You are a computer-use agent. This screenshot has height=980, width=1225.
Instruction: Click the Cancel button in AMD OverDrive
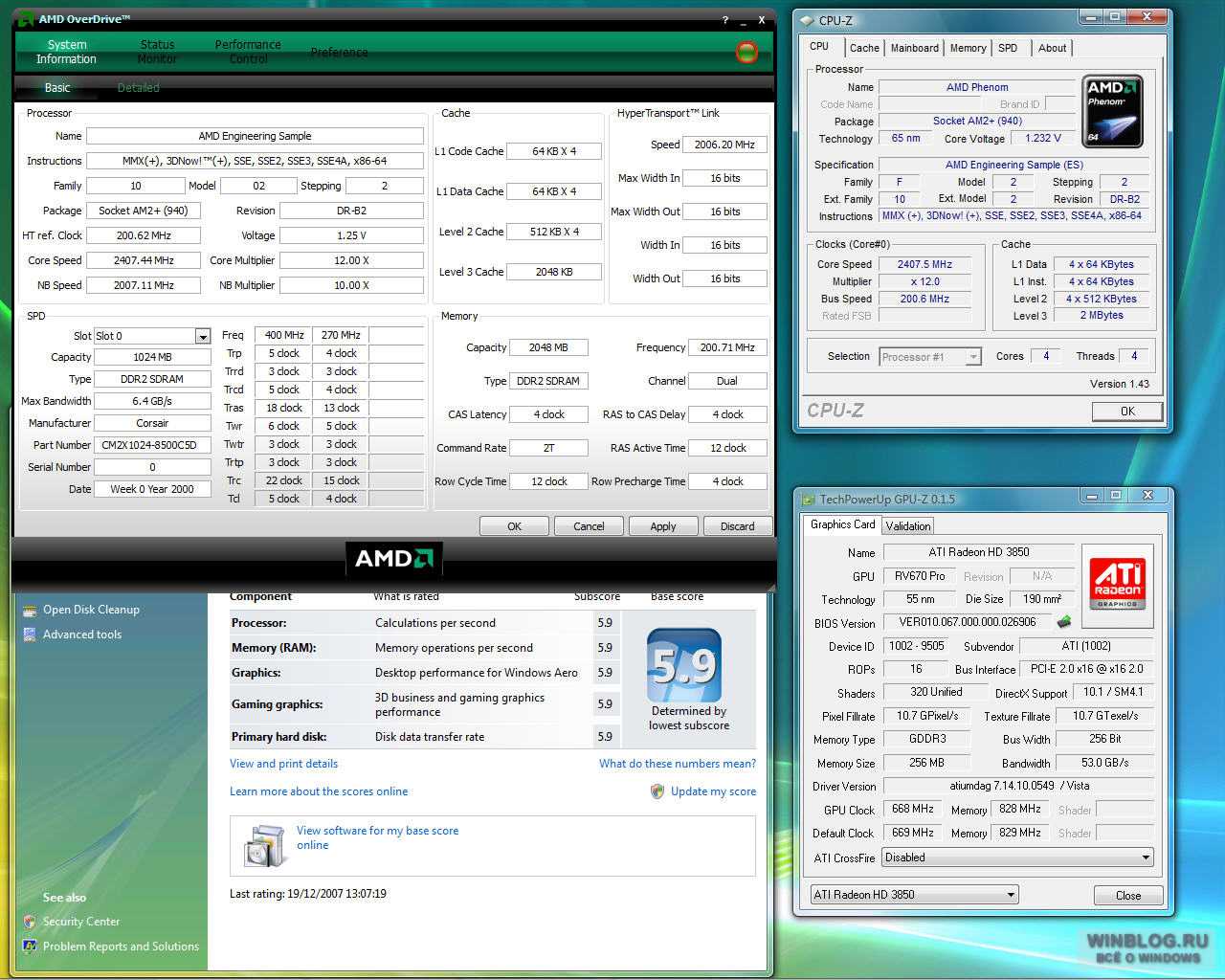click(589, 526)
